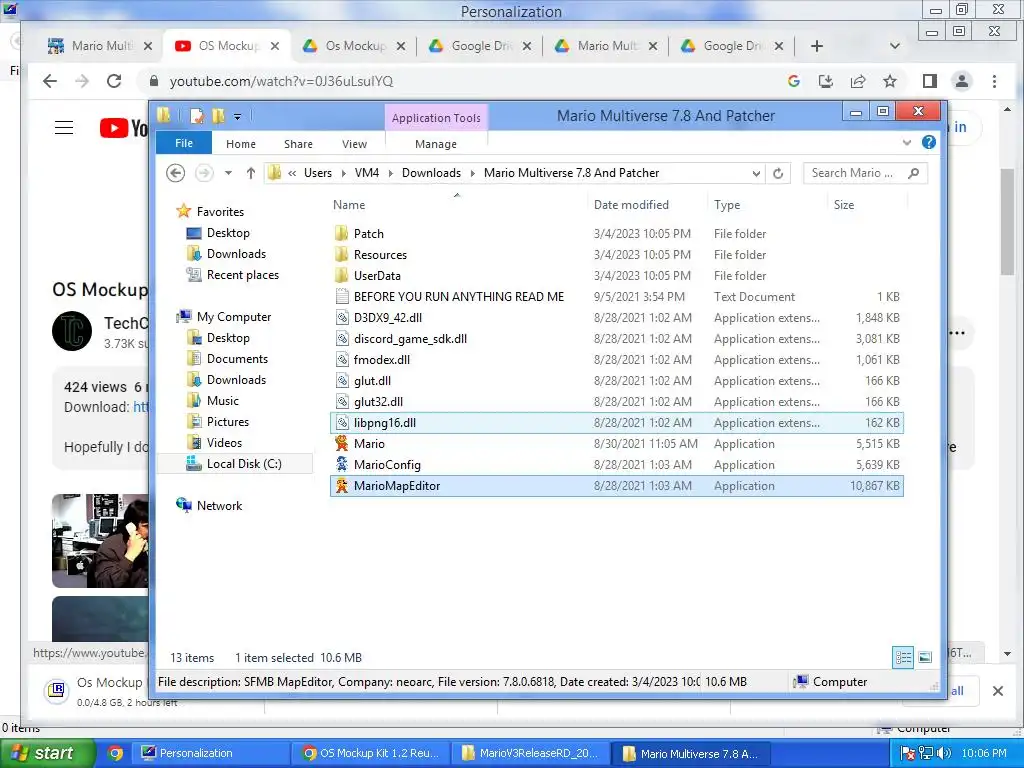Switch to large icons view
The height and width of the screenshot is (768, 1024).
[925, 657]
